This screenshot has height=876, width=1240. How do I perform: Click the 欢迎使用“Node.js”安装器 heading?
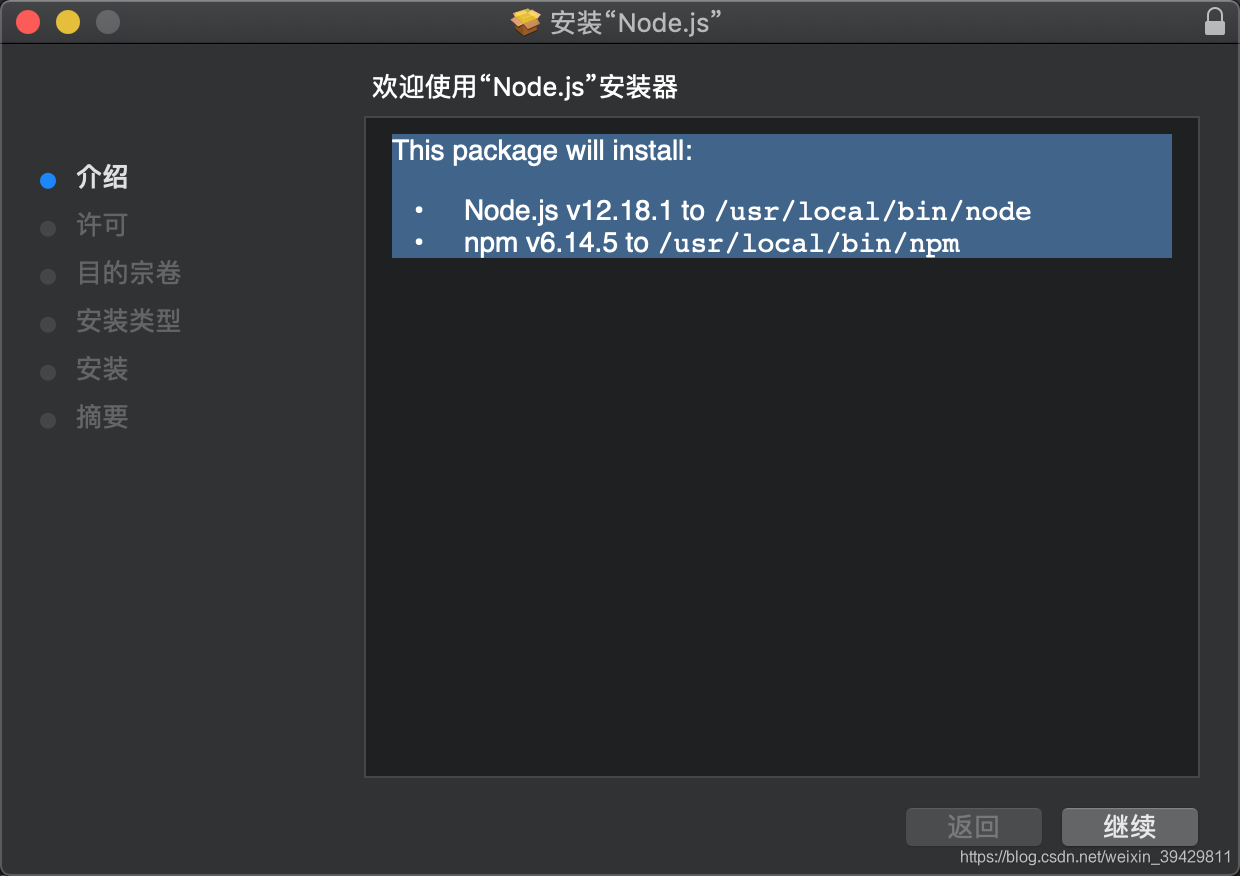(x=525, y=87)
